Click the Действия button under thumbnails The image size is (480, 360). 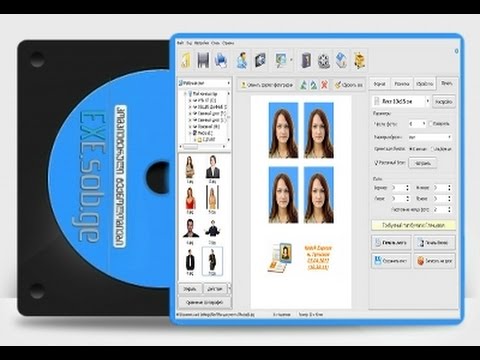pyautogui.click(x=215, y=289)
